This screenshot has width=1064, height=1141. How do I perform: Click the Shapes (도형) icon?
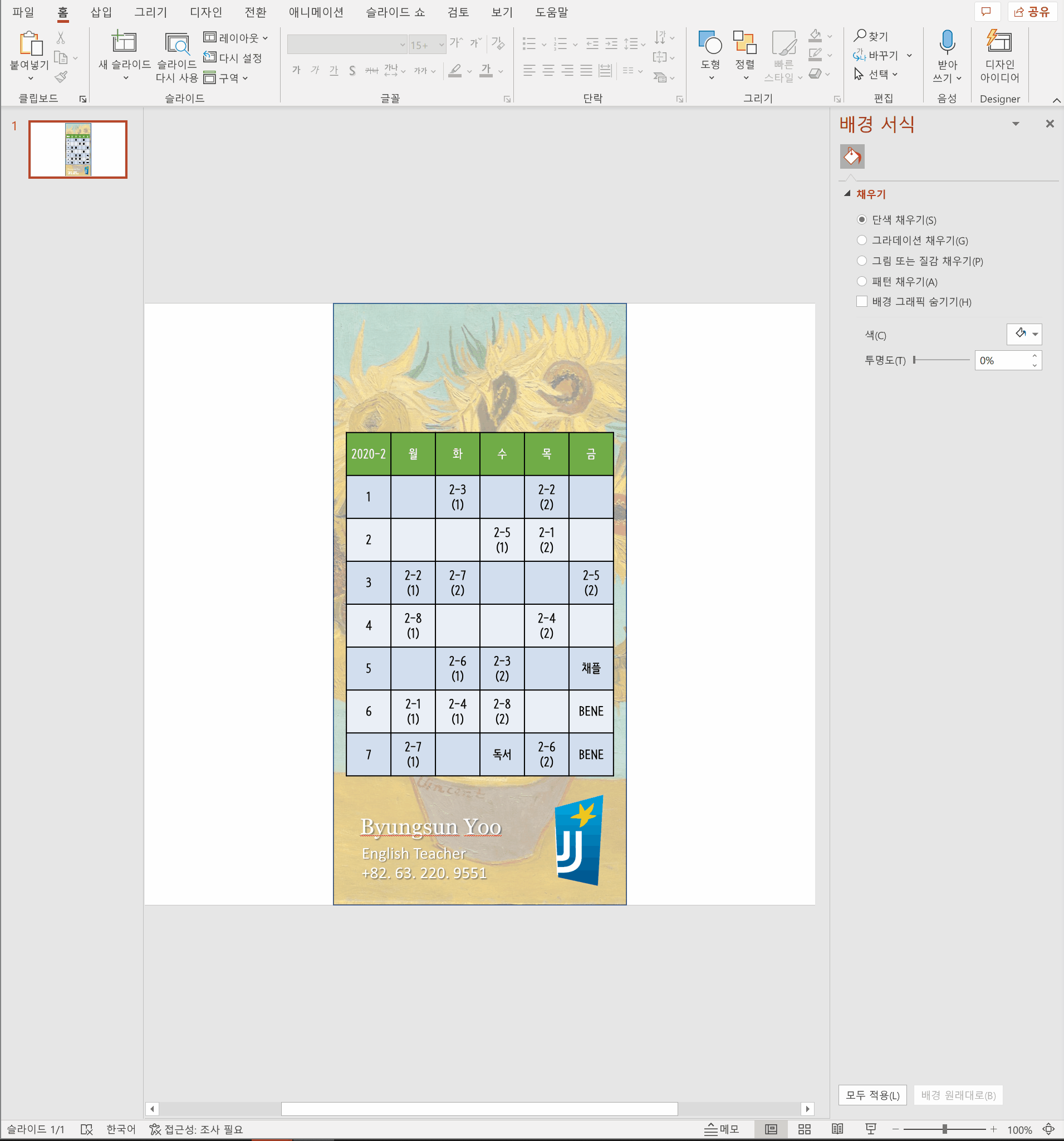(x=710, y=43)
